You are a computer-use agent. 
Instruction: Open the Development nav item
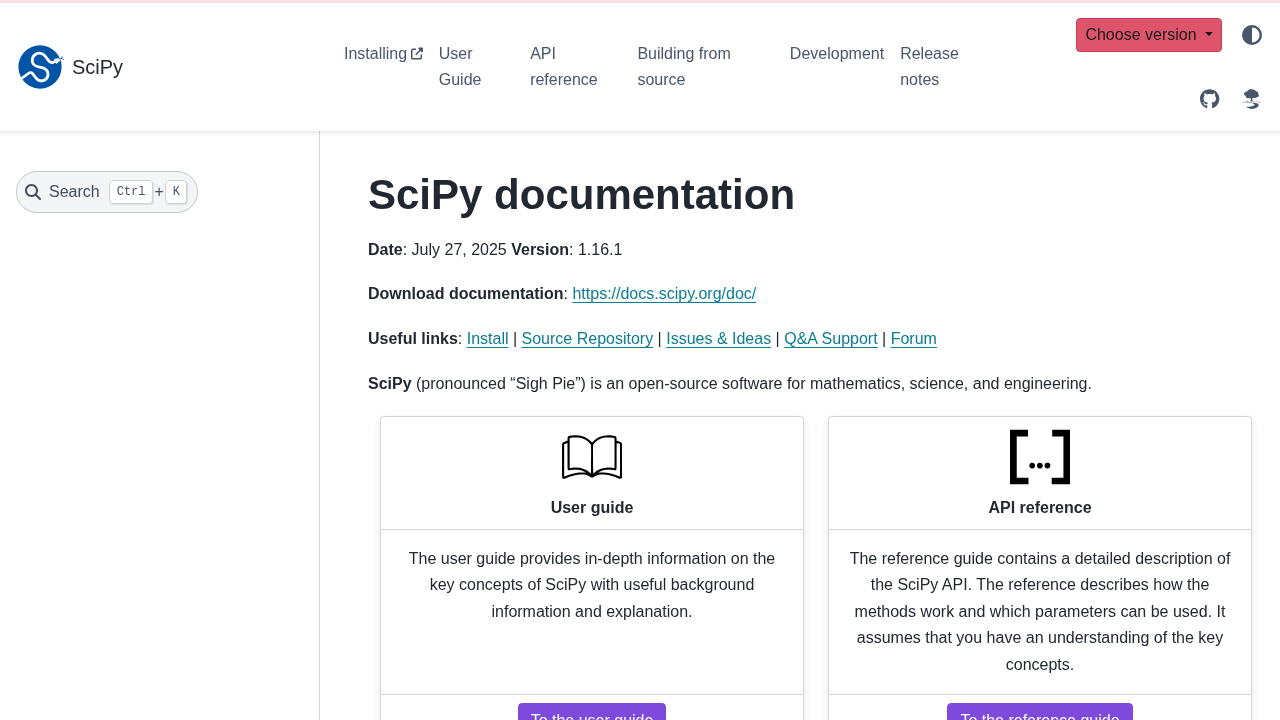[836, 54]
